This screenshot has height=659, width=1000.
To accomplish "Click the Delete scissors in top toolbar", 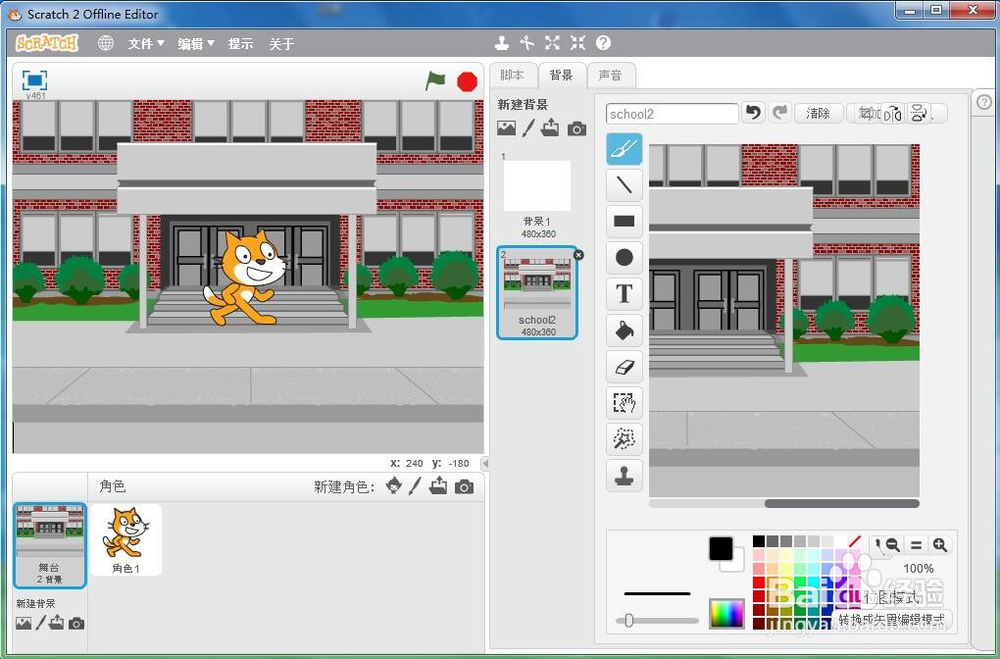I will pos(527,43).
